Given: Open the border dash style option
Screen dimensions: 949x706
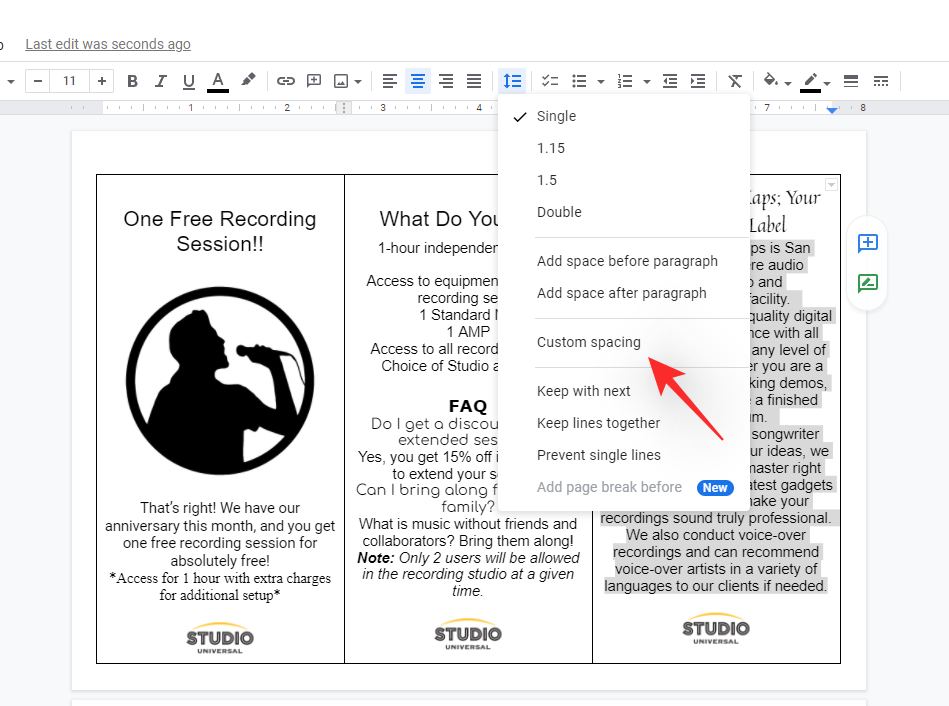Looking at the screenshot, I should click(881, 81).
